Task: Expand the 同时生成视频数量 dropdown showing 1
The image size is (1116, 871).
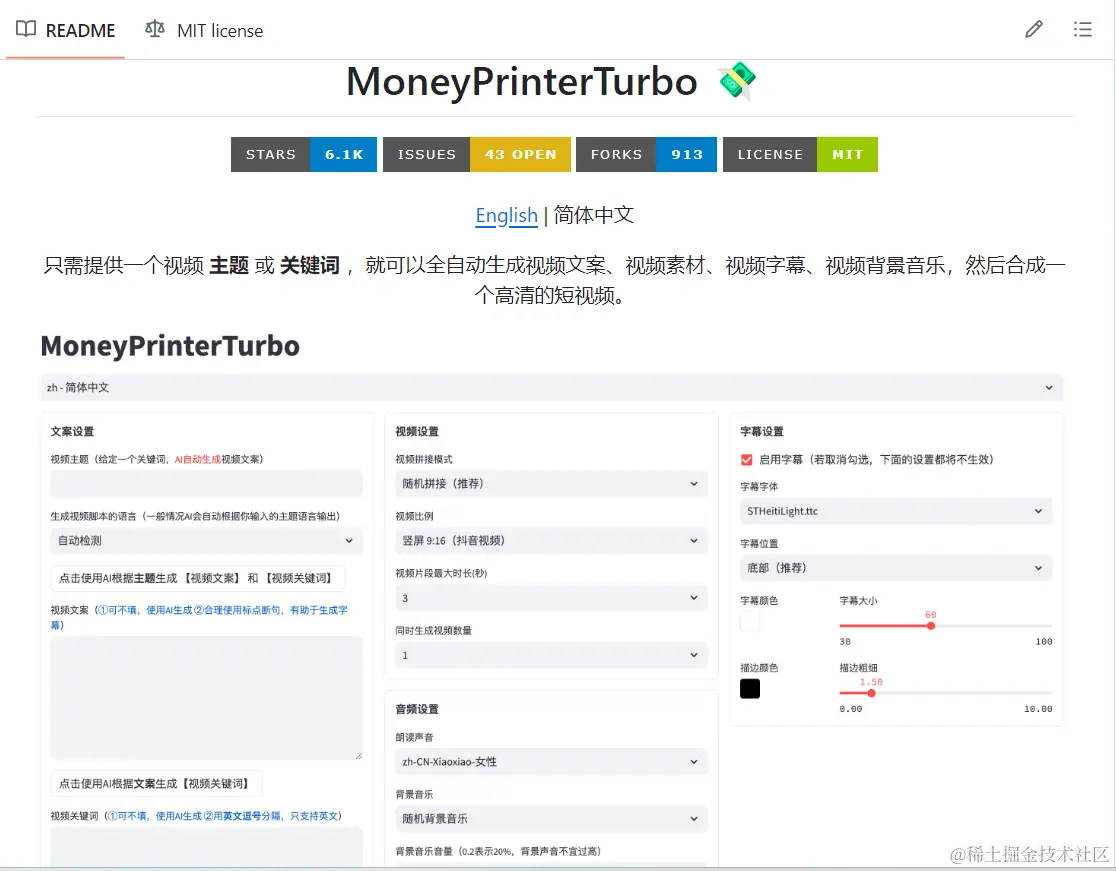Action: (x=552, y=655)
